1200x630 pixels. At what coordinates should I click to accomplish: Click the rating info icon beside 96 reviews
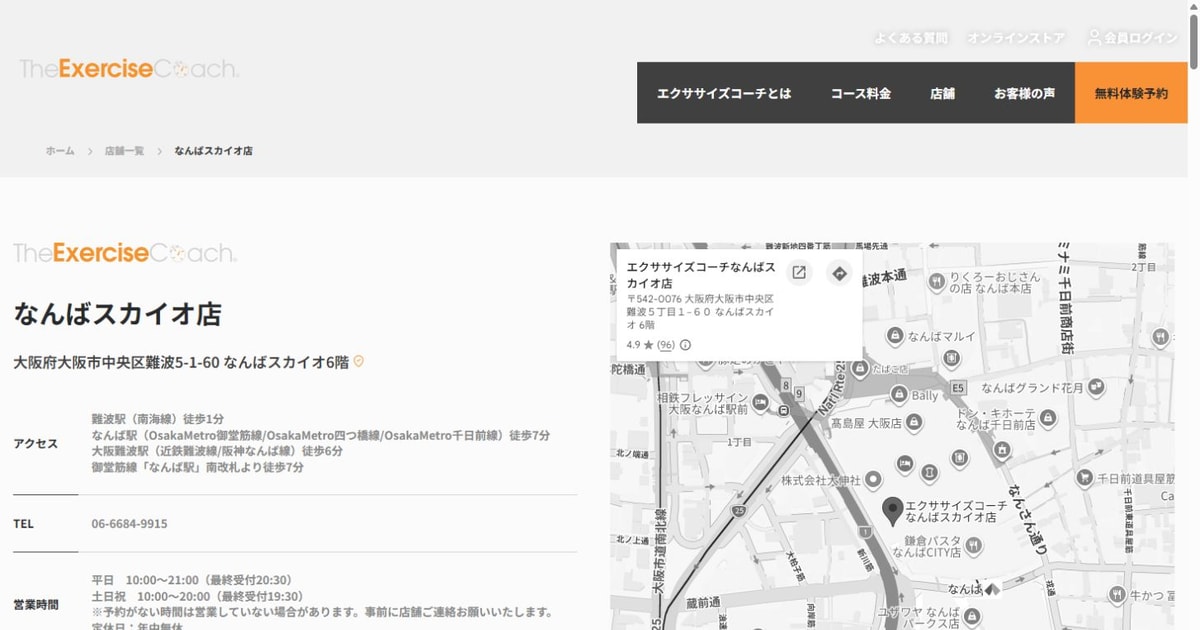[685, 345]
